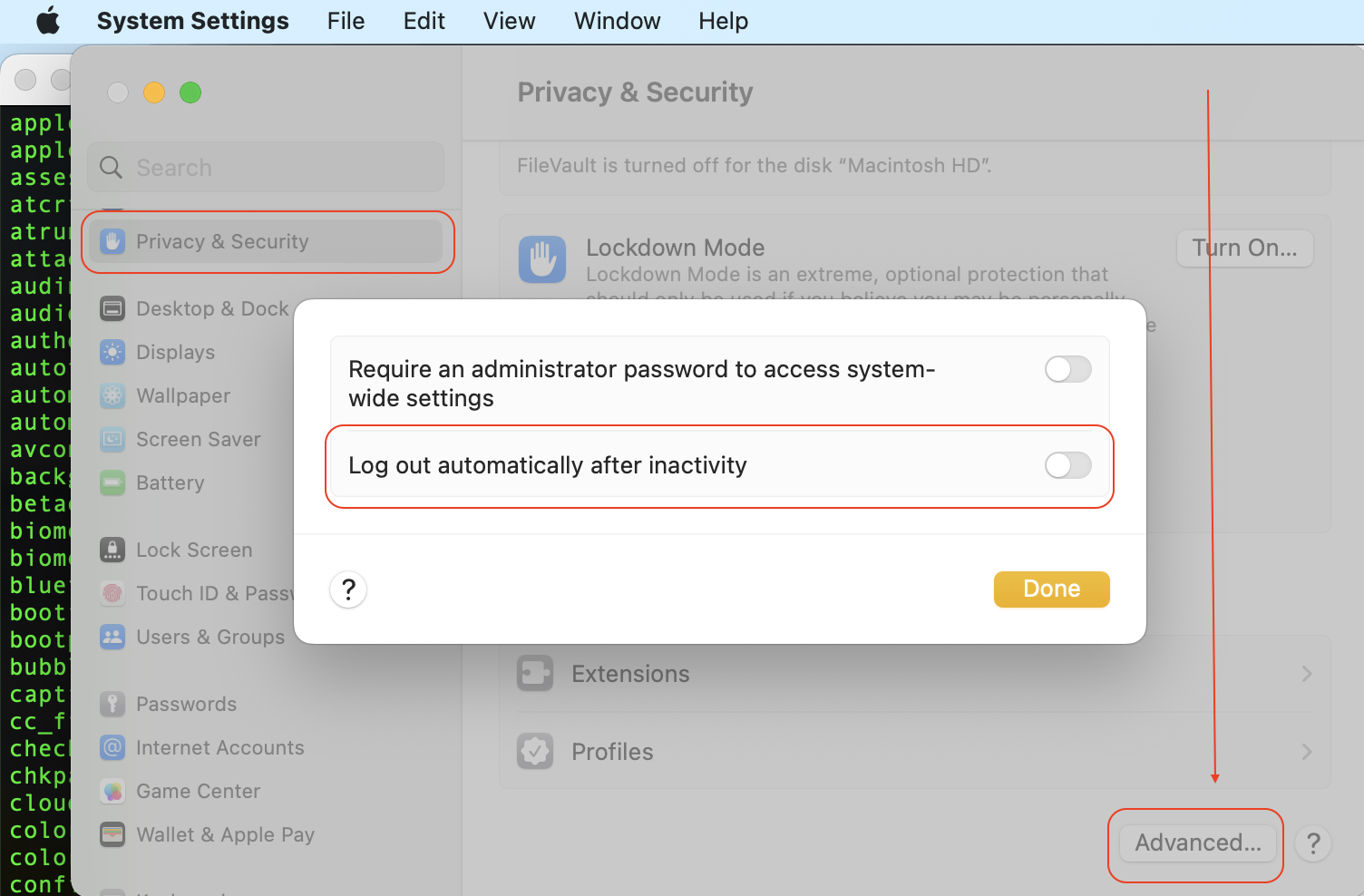
Task: Click the Game Center icon
Action: [112, 791]
